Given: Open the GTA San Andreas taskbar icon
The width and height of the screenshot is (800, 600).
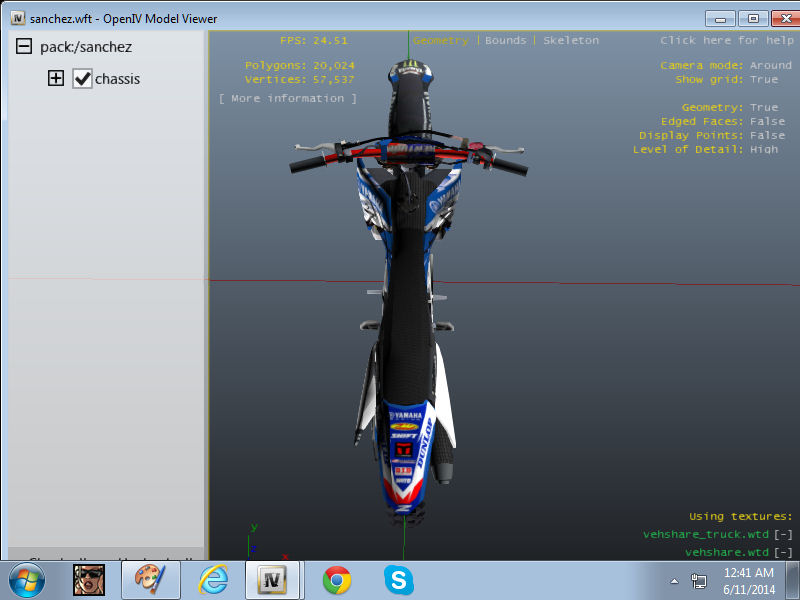Looking at the screenshot, I should [89, 580].
